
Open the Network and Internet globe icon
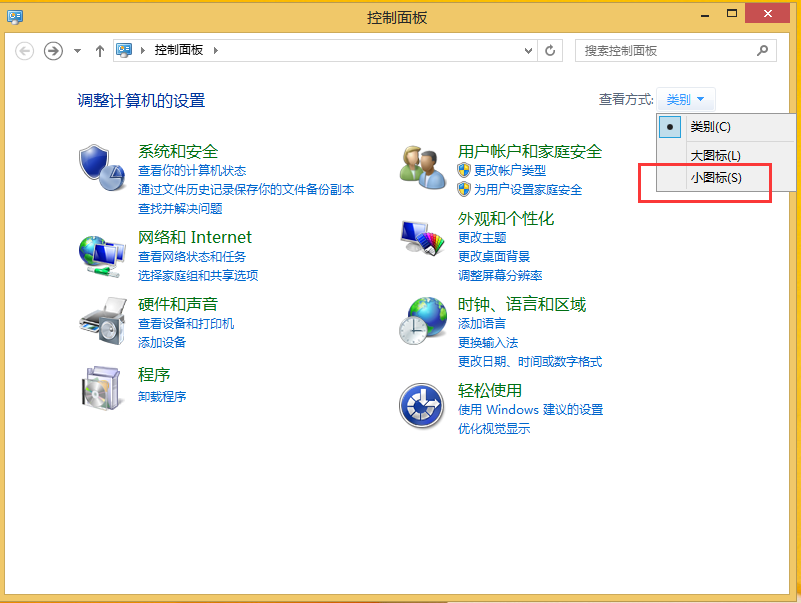click(x=102, y=257)
